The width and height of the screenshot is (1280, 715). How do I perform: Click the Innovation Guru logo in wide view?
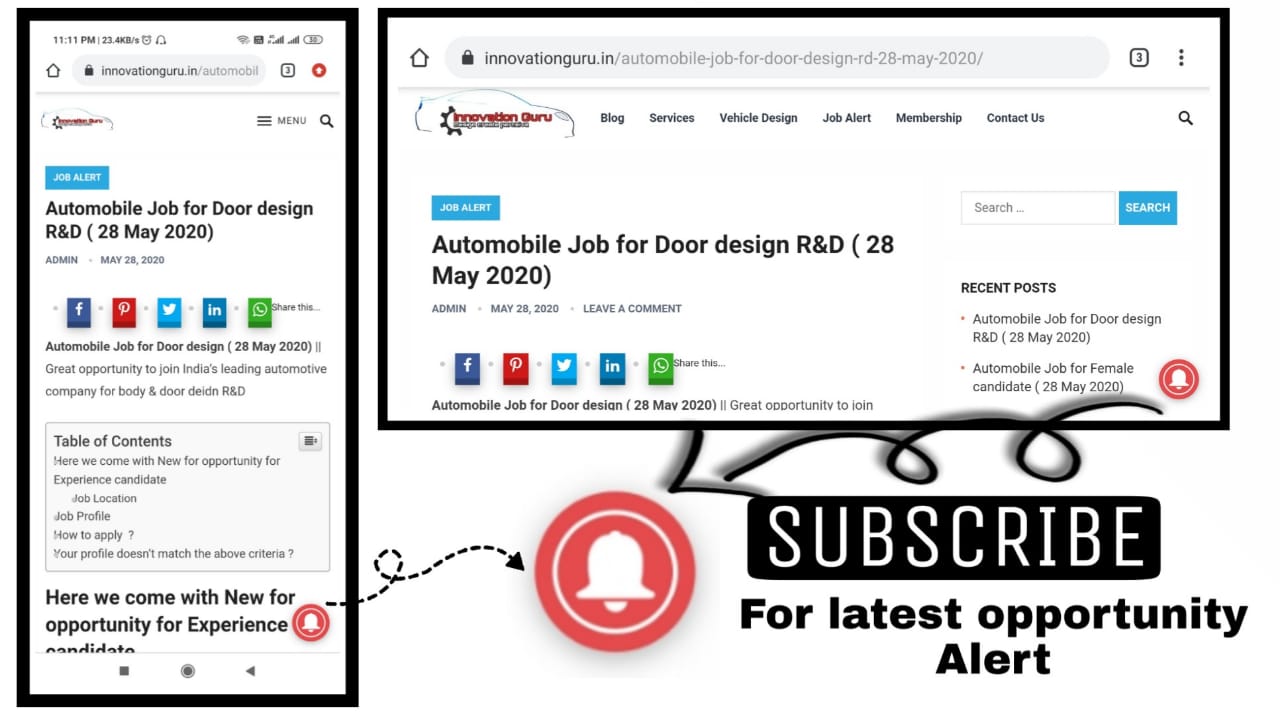(495, 116)
